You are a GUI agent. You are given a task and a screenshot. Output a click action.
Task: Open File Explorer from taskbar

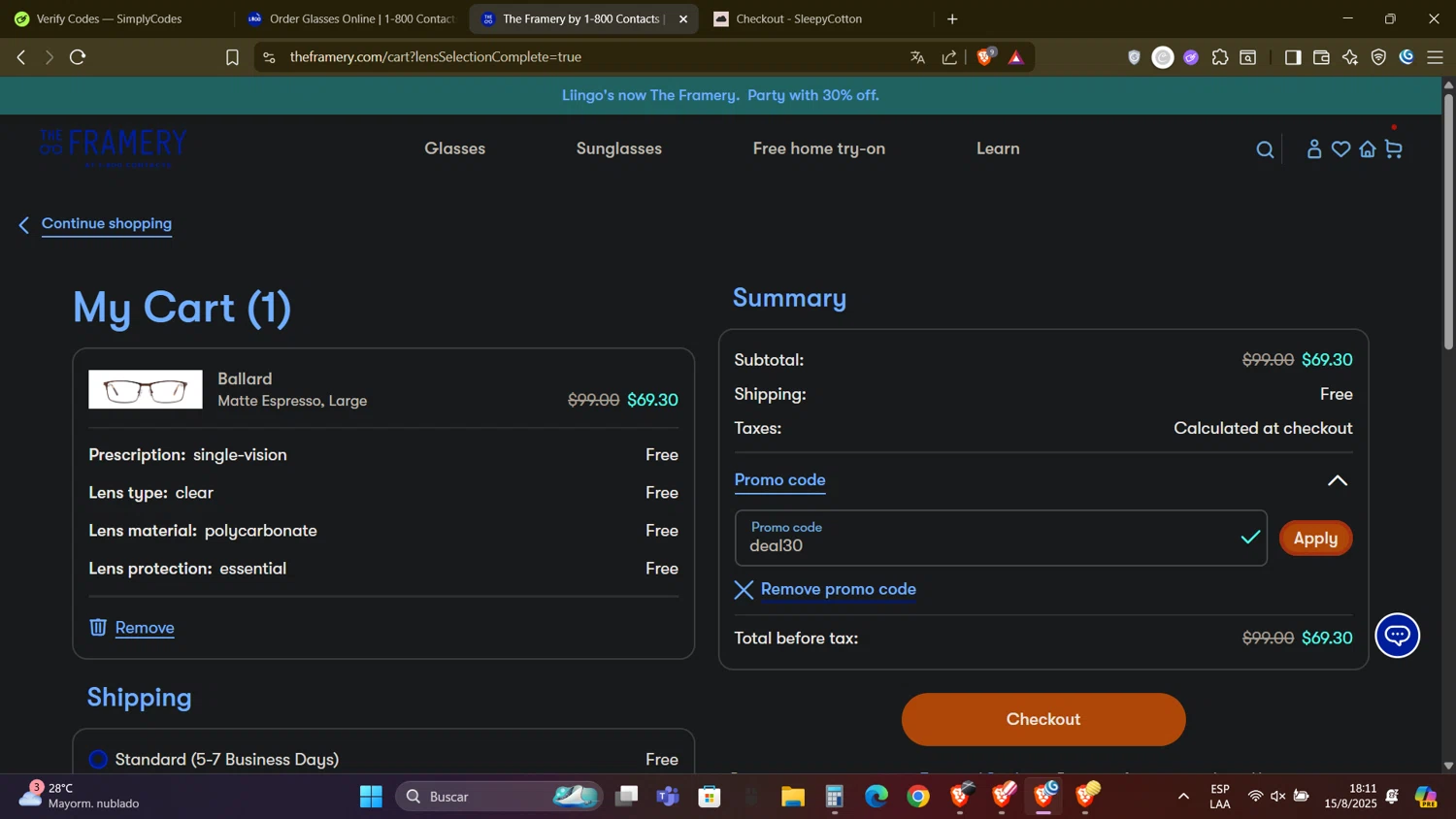[x=793, y=797]
